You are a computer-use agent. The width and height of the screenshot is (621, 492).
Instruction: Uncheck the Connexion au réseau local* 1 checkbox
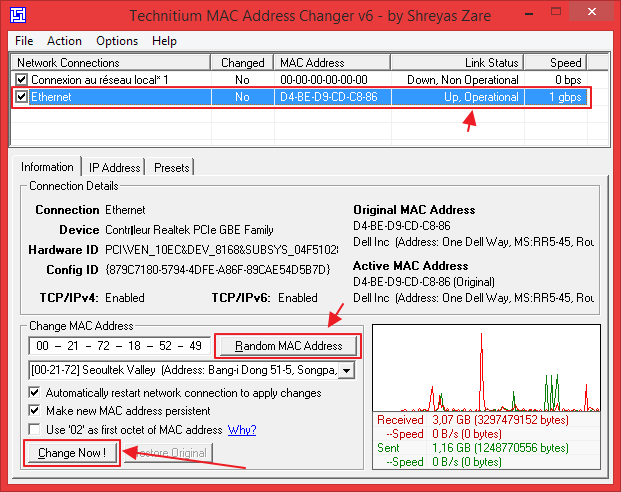[21, 80]
